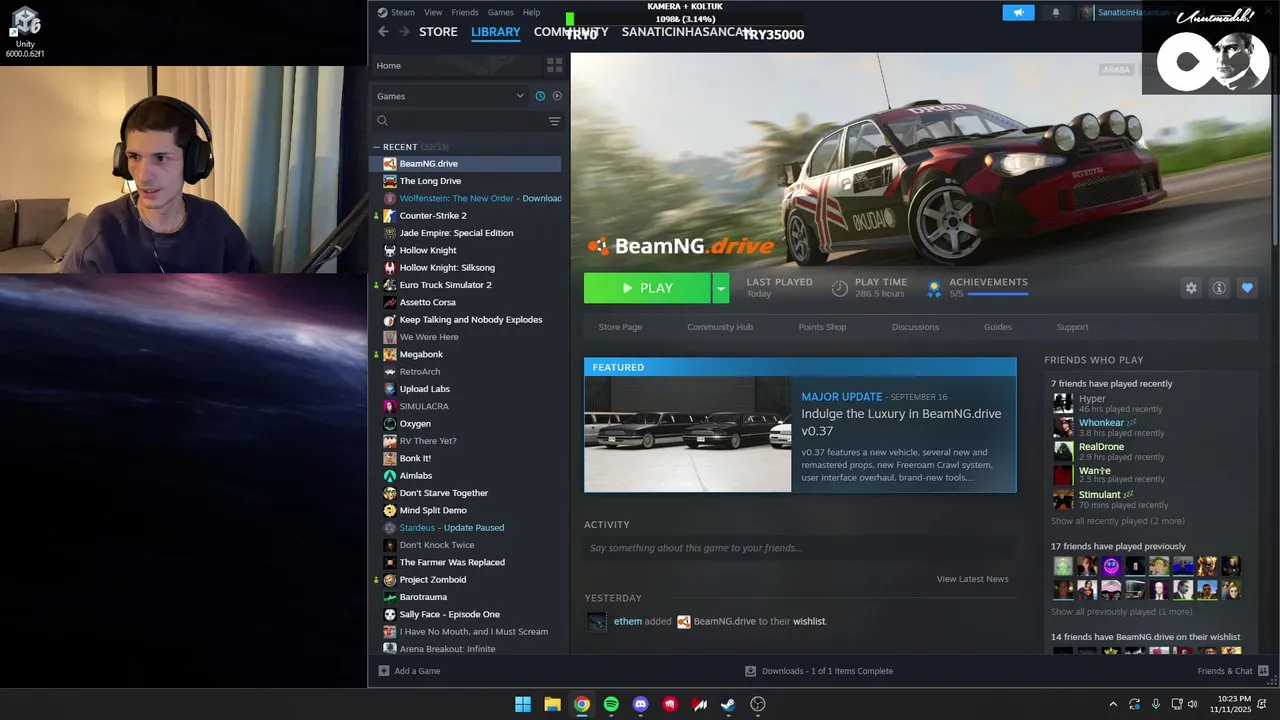Open the notifications bell icon
The height and width of the screenshot is (720, 1280).
tap(1056, 12)
